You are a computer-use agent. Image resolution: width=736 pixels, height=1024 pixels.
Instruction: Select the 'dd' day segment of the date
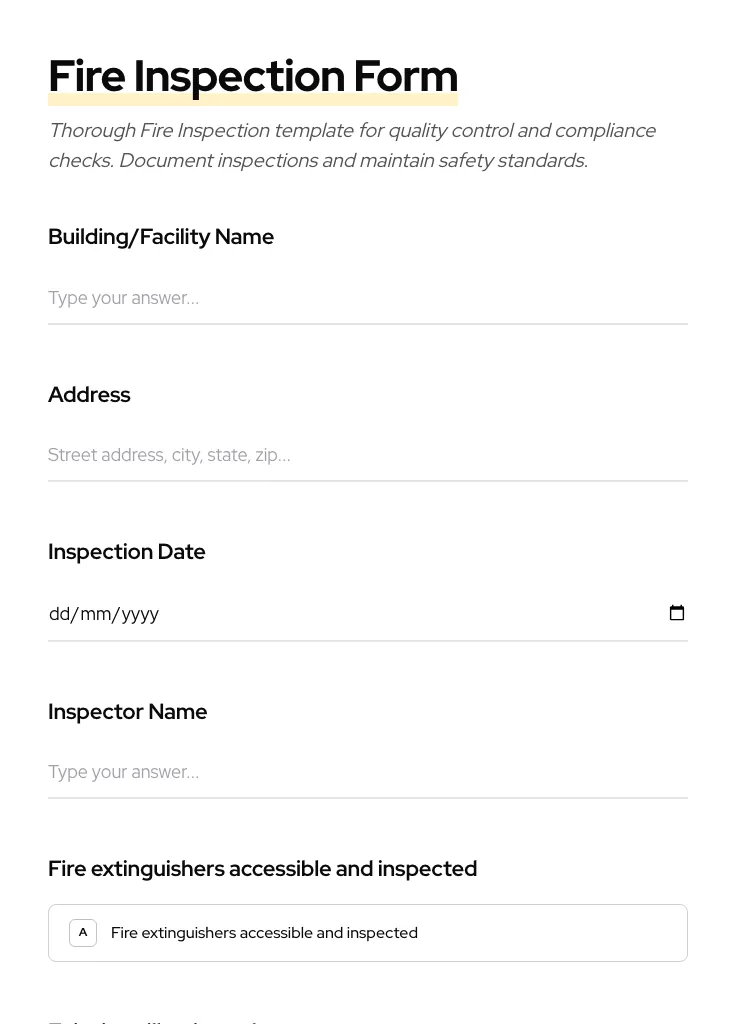[60, 613]
